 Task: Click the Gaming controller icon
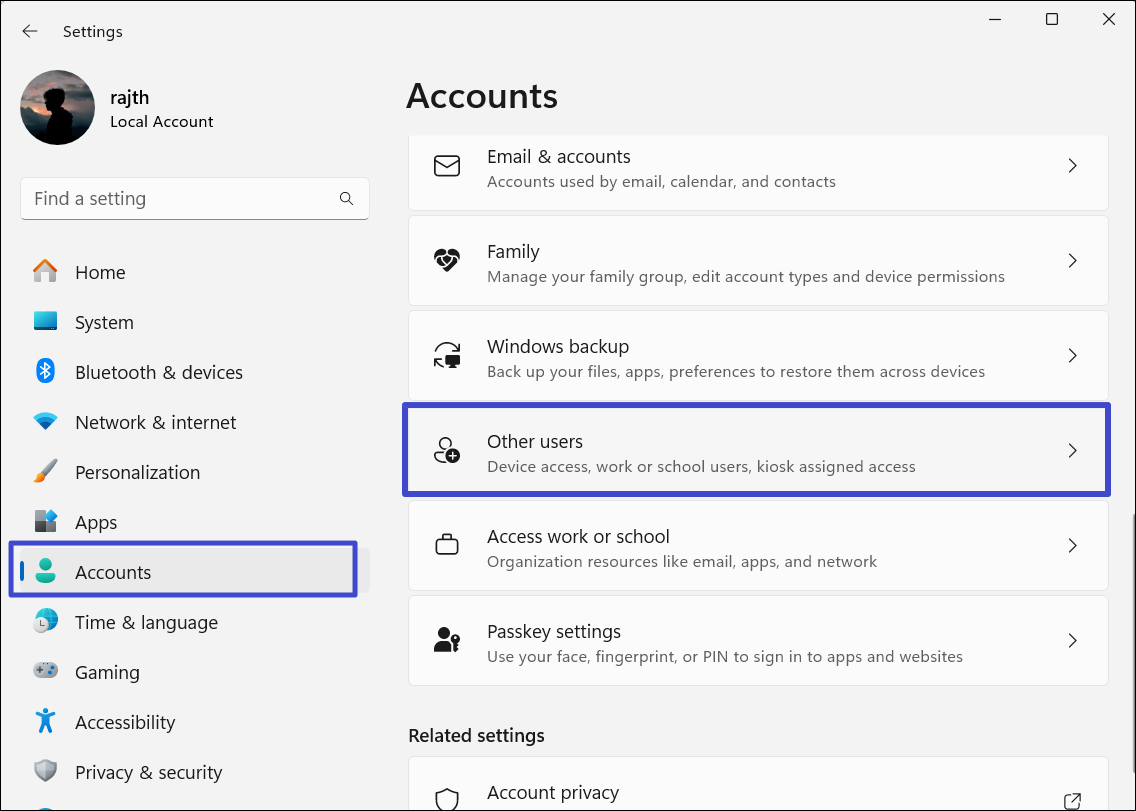(x=45, y=672)
